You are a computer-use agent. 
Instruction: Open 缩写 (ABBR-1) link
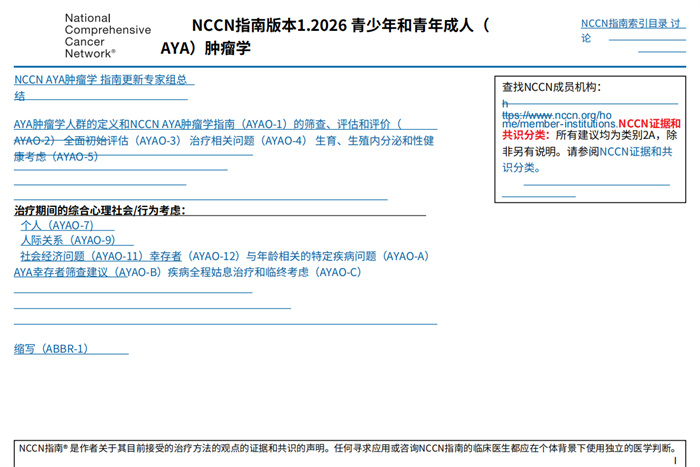pyautogui.click(x=50, y=349)
